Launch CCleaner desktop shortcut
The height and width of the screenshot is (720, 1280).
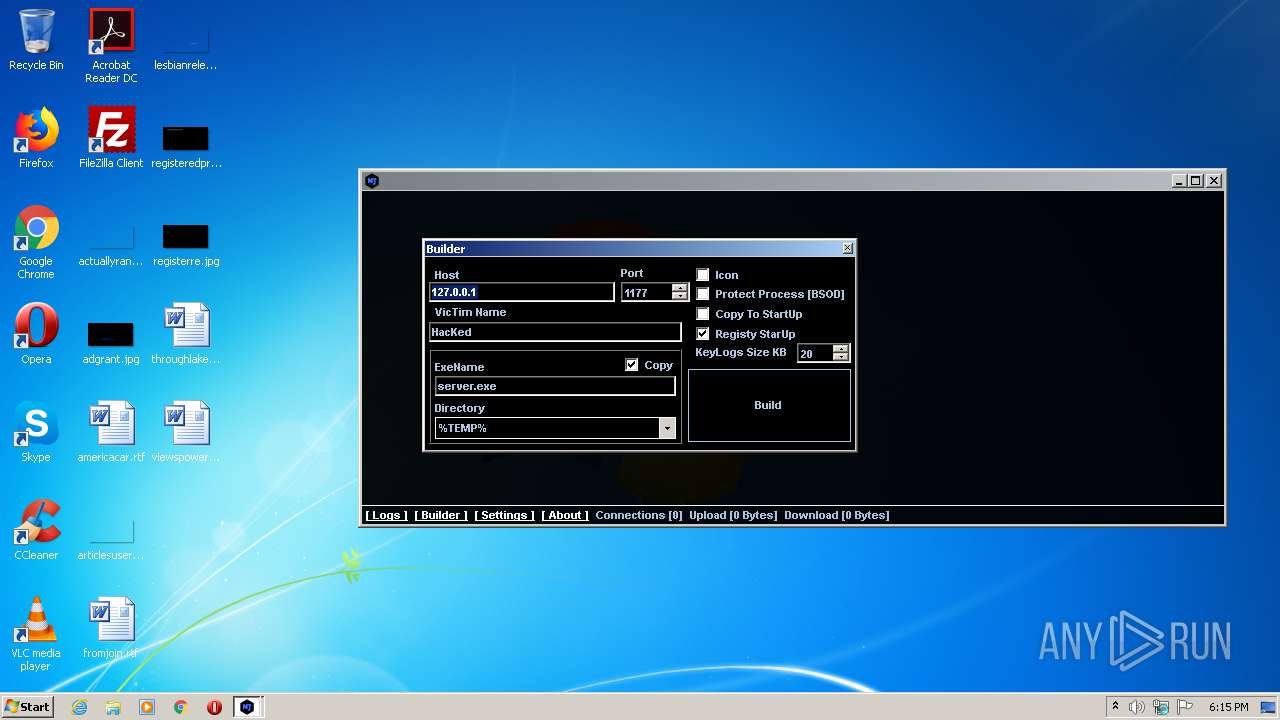(x=36, y=530)
